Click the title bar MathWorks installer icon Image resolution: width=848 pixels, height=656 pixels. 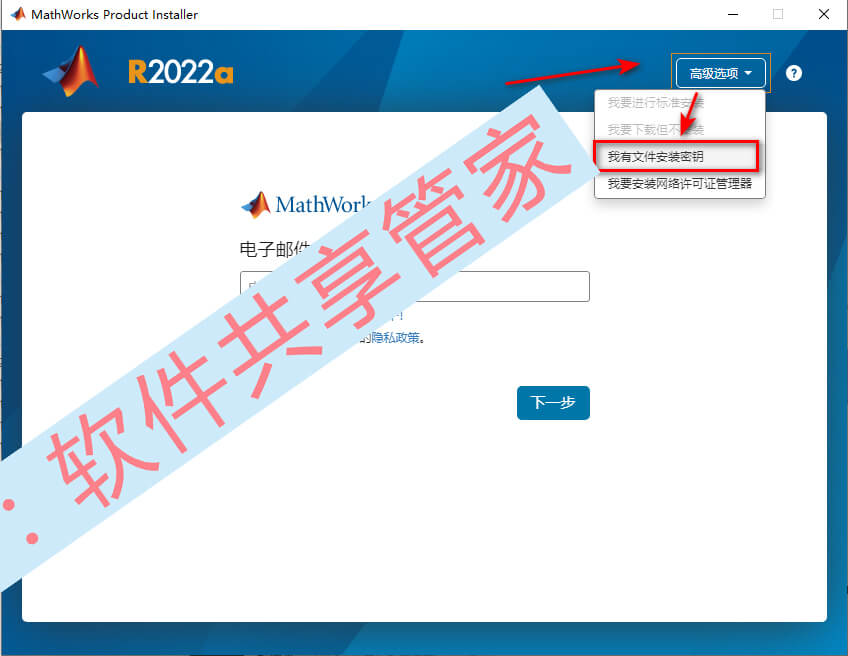point(18,14)
